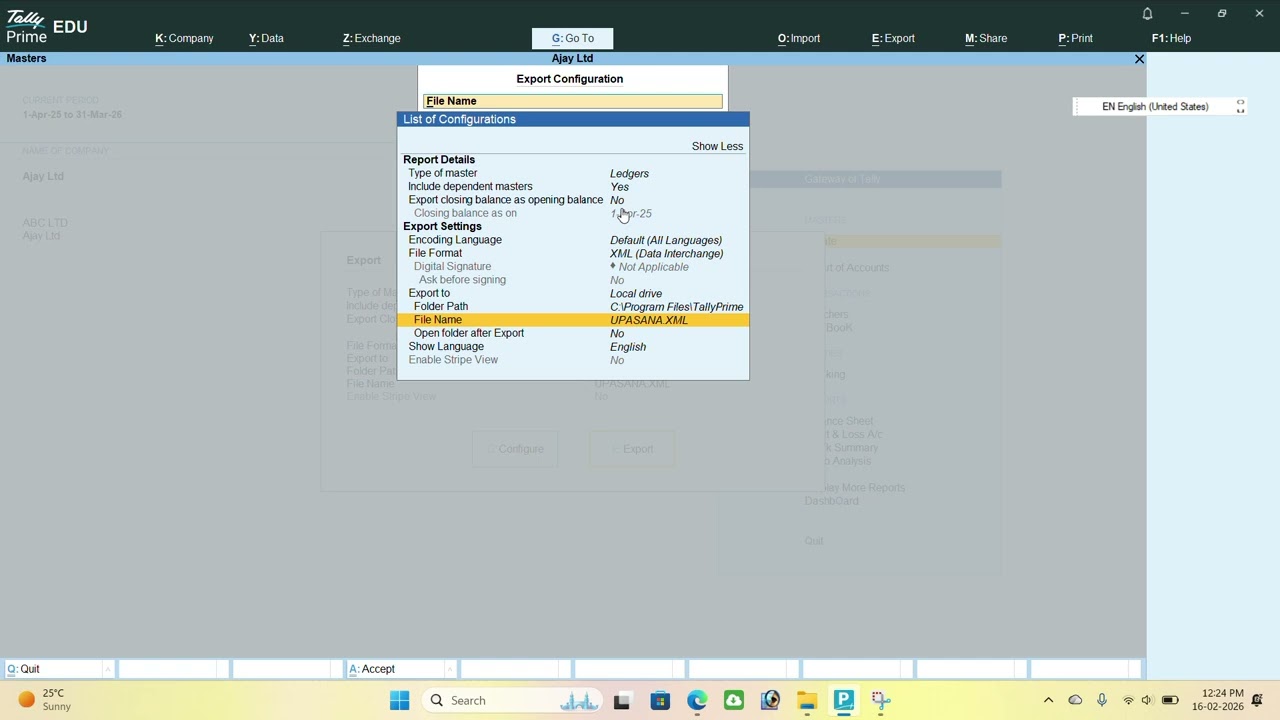Click the Local drive value

[636, 294]
